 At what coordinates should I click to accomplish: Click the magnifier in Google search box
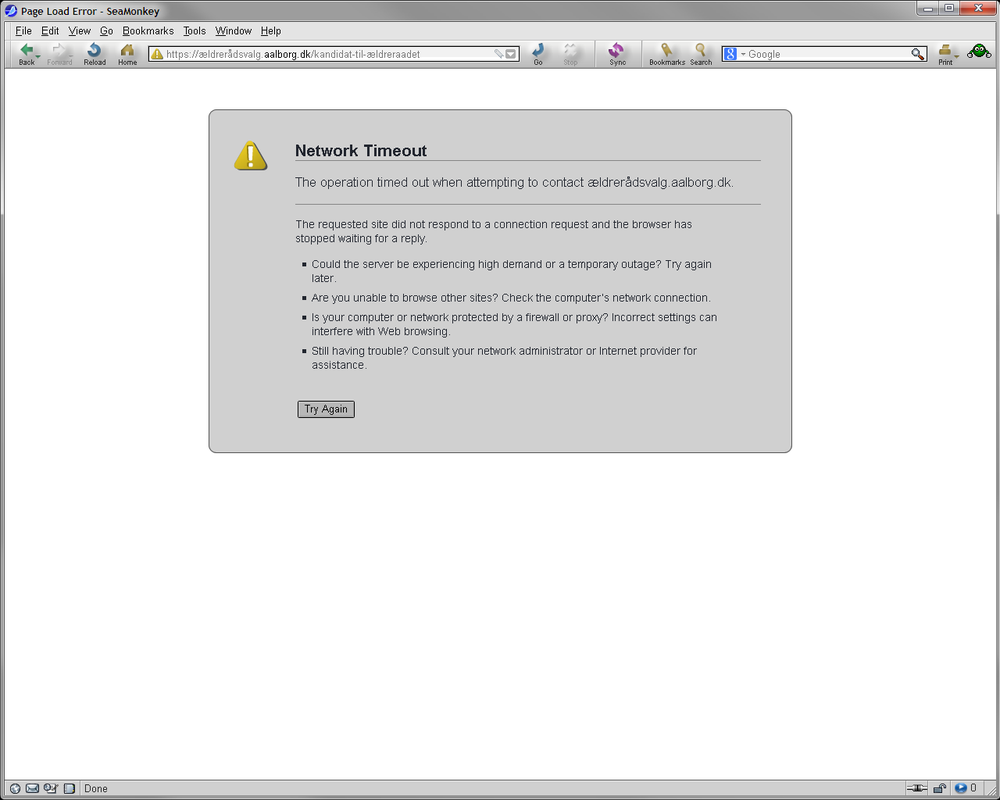[917, 54]
